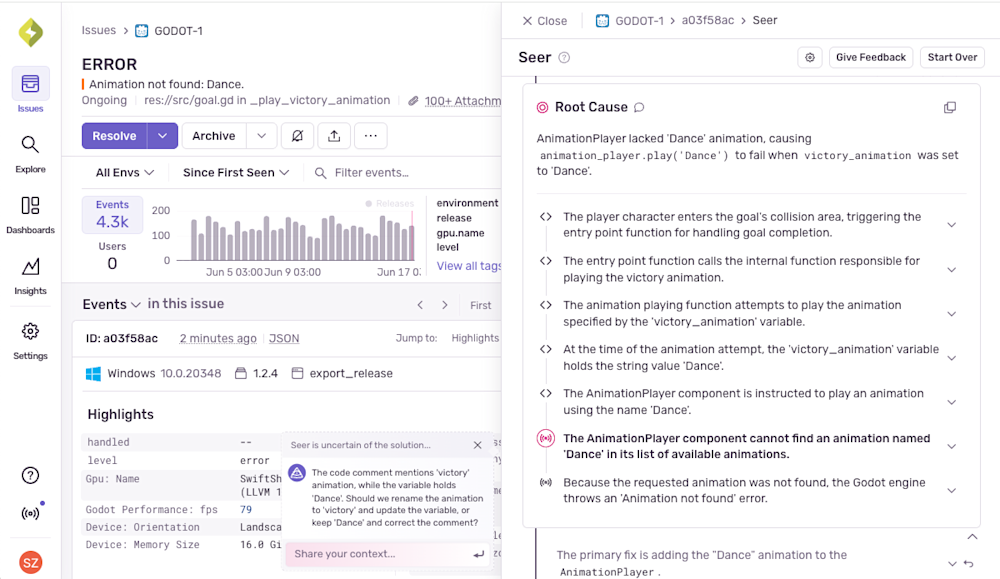Click the 1.2.4 release tag
The width and height of the screenshot is (1000, 579).
point(256,374)
